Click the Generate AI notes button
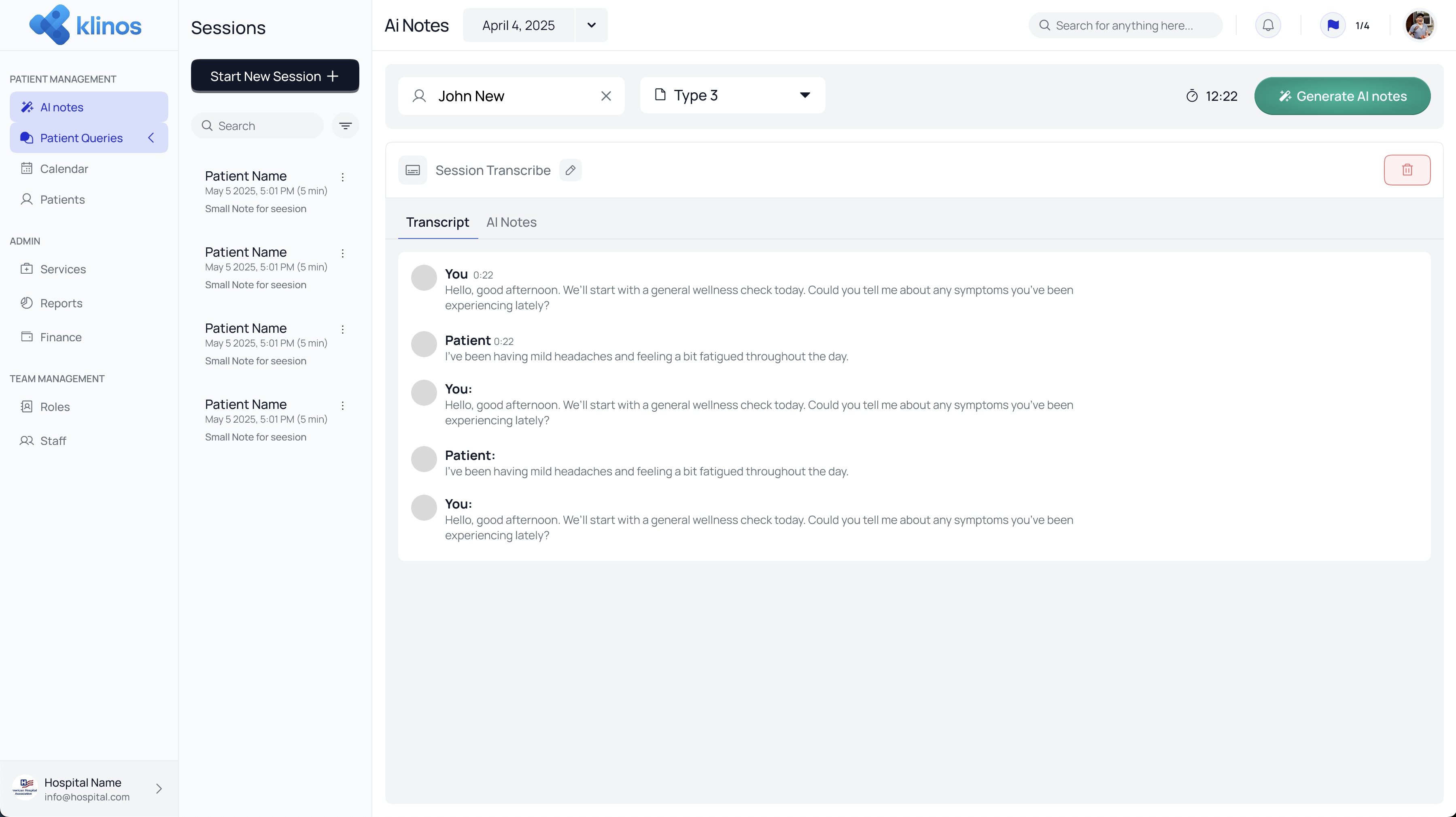 pos(1342,96)
